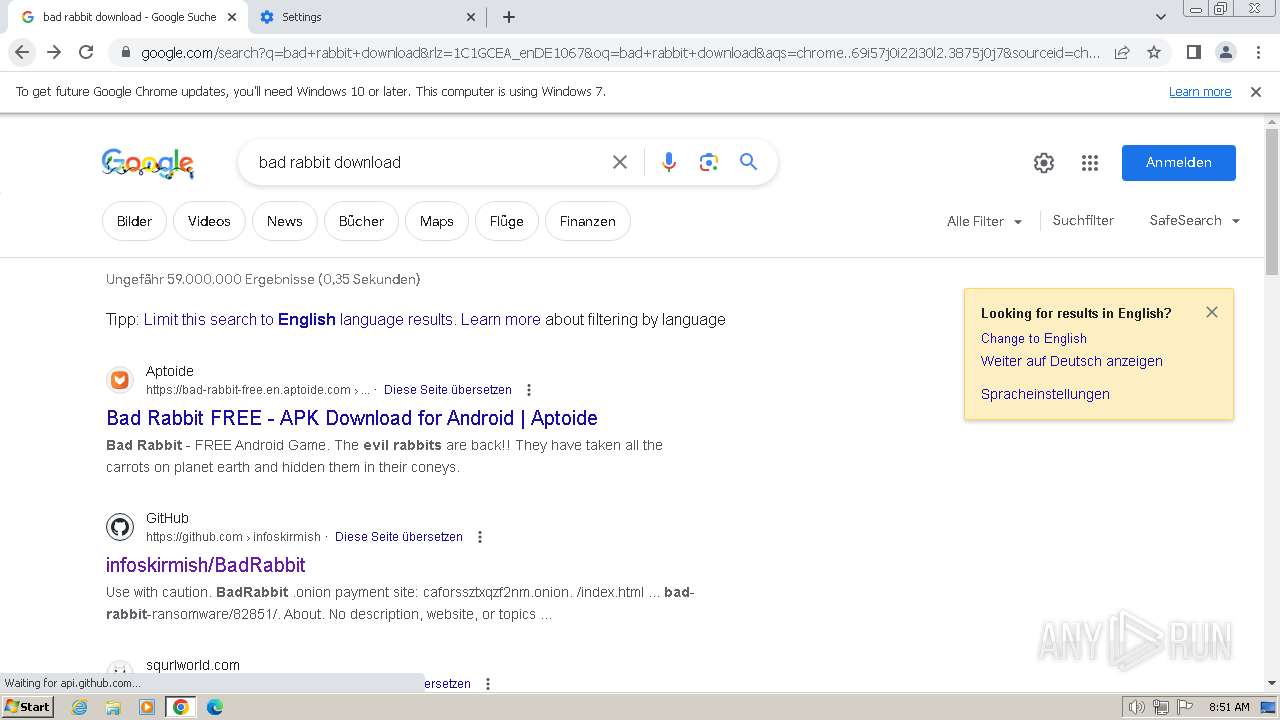Image resolution: width=1280 pixels, height=720 pixels.
Task: Click the URL address bar
Action: (620, 52)
